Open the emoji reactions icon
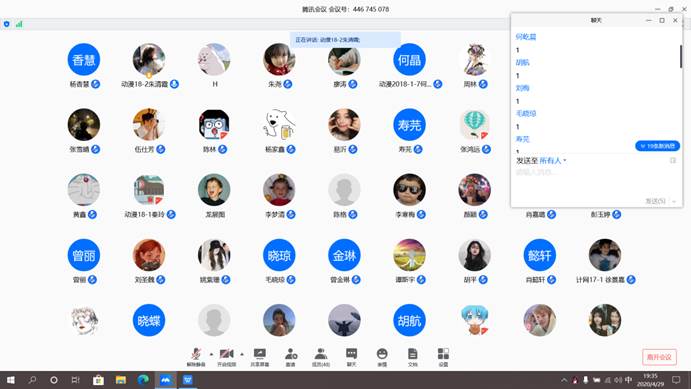This screenshot has width=691, height=389. click(382, 357)
